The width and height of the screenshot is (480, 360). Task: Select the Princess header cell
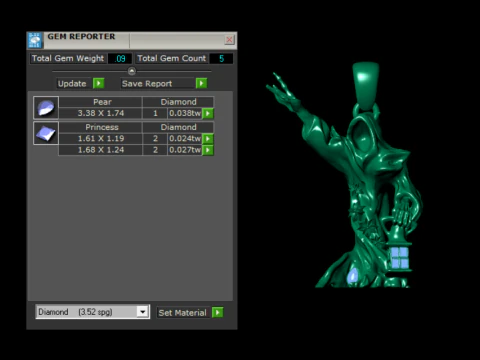[101, 127]
